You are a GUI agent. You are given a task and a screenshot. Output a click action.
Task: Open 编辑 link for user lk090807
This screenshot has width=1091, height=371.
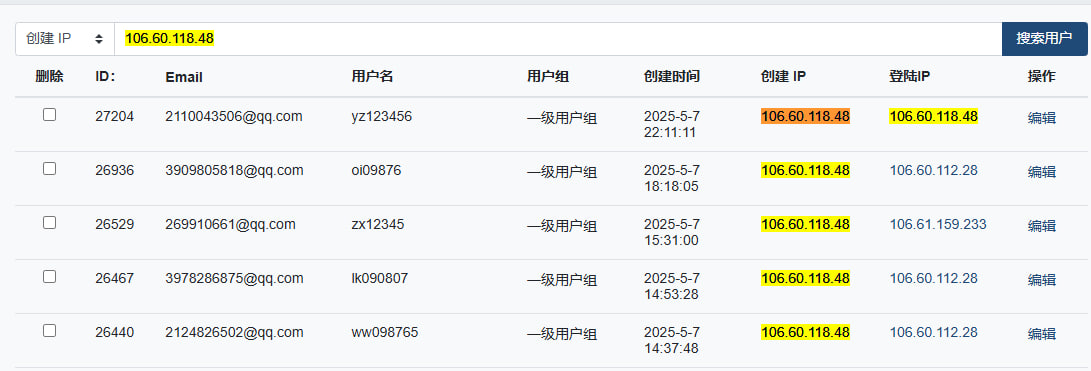1042,280
